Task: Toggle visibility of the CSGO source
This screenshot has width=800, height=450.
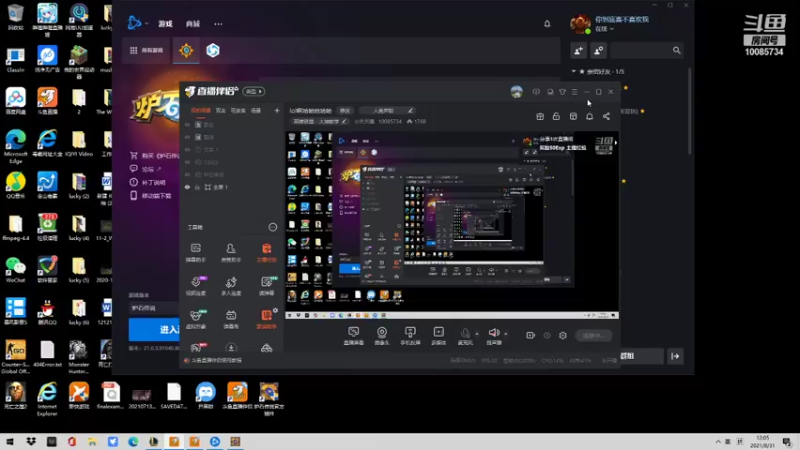Action: (x=187, y=162)
